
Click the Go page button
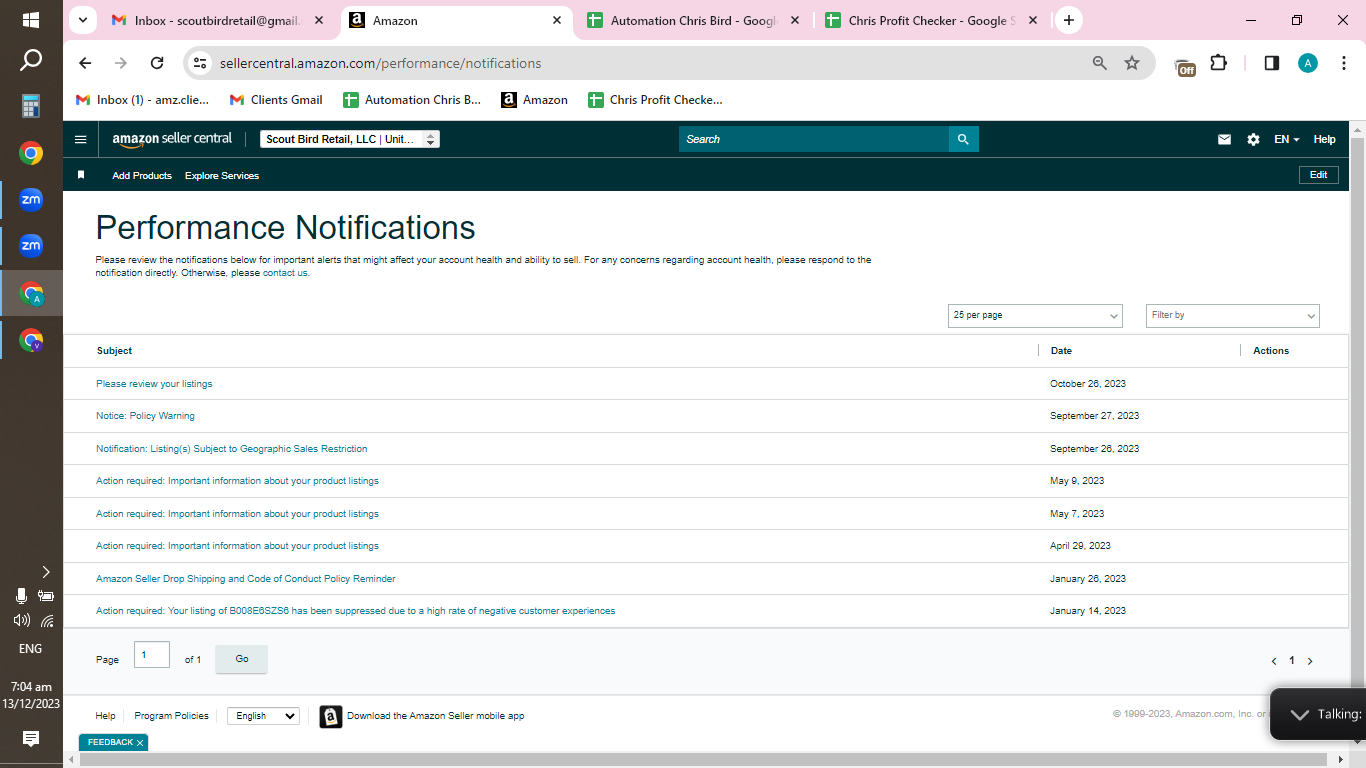tap(242, 659)
